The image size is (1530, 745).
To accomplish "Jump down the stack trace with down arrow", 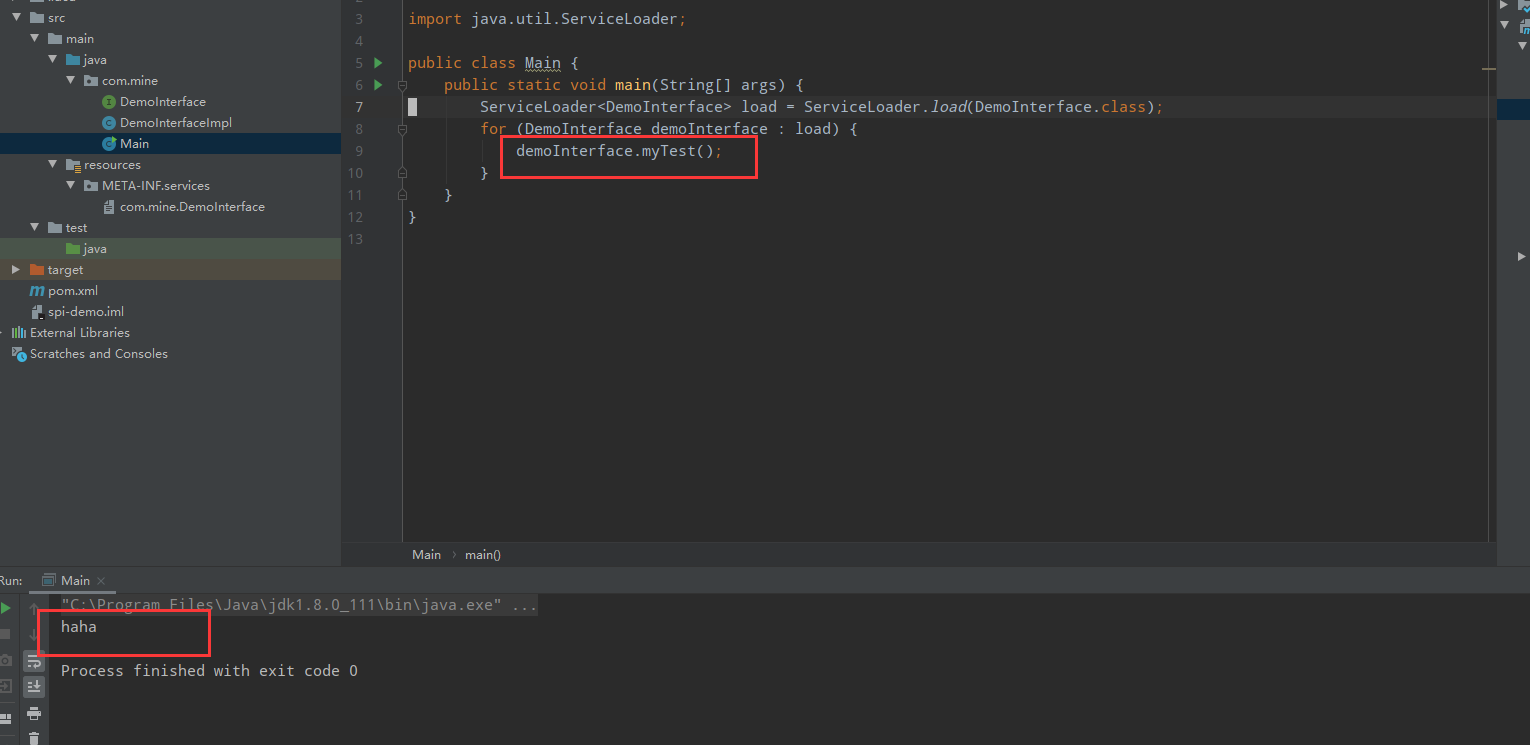I will [34, 634].
